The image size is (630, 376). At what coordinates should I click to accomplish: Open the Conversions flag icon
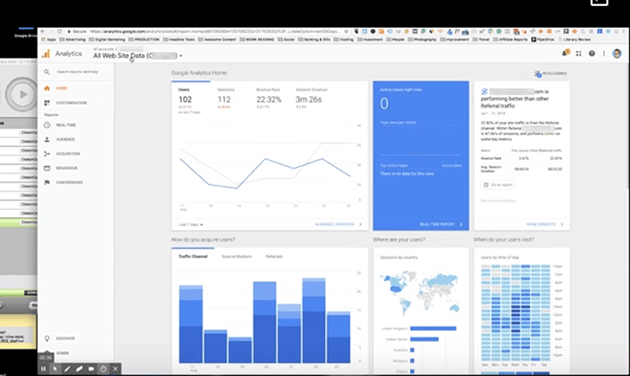click(x=47, y=182)
